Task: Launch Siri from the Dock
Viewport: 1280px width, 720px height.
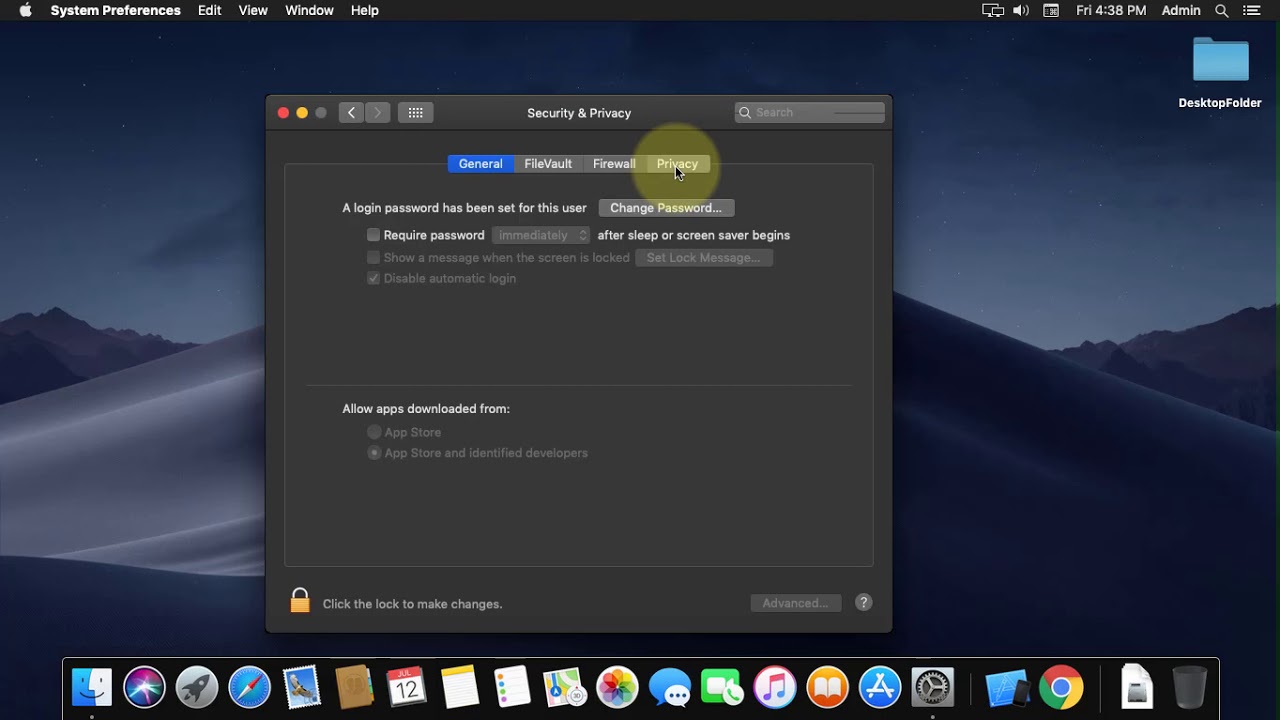Action: pyautogui.click(x=144, y=688)
